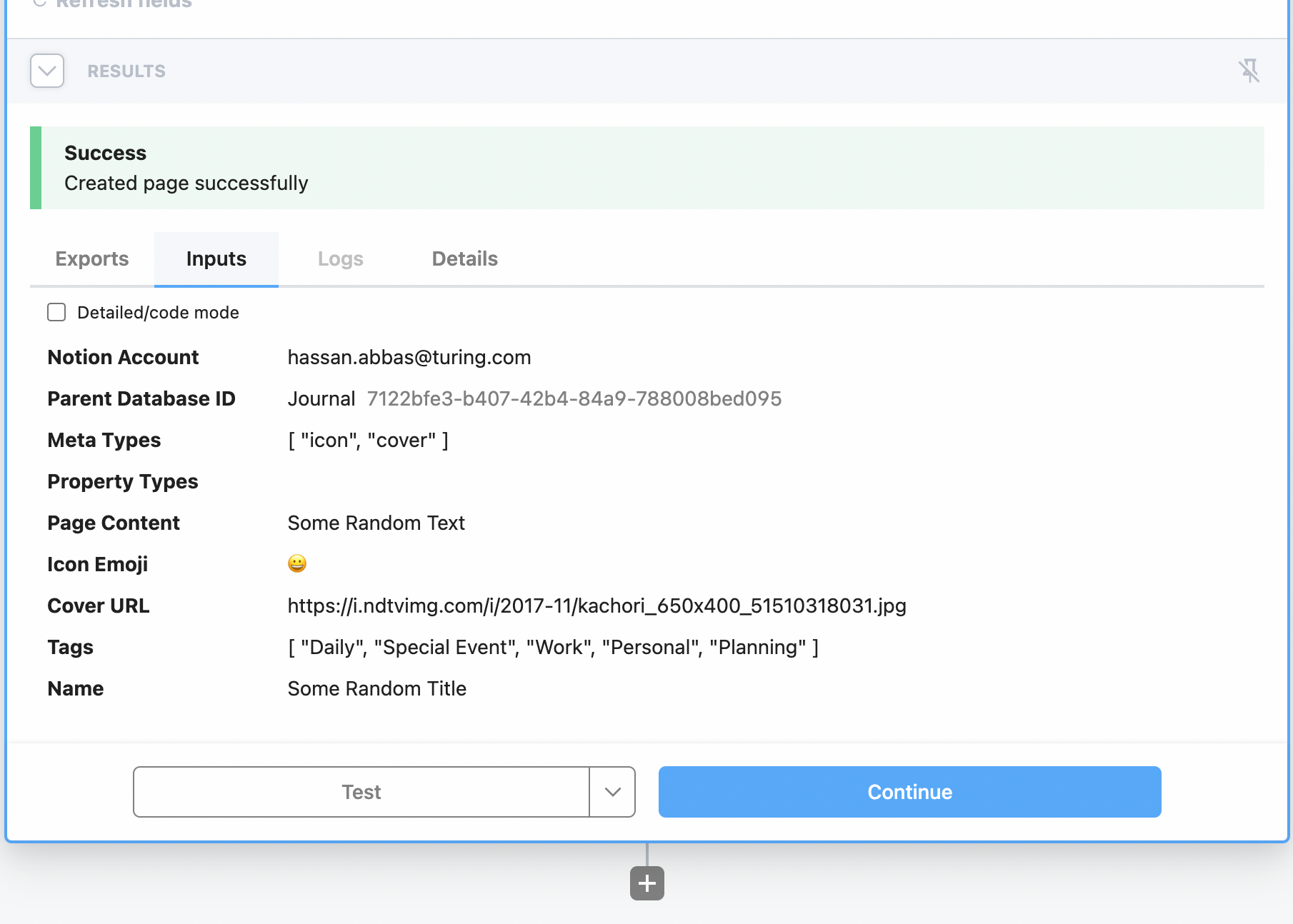Open the Logs tab
1293x924 pixels.
click(x=341, y=258)
